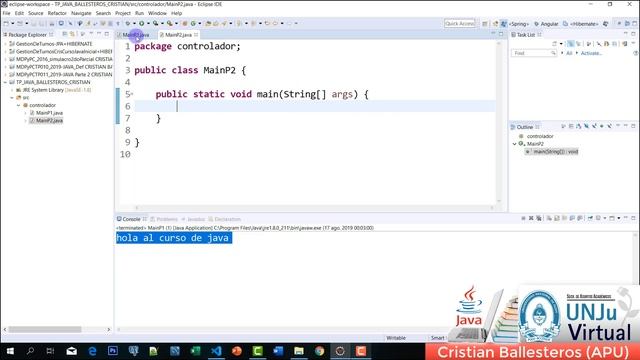
Task: Open the Windows Start menu
Action: (x=10, y=351)
